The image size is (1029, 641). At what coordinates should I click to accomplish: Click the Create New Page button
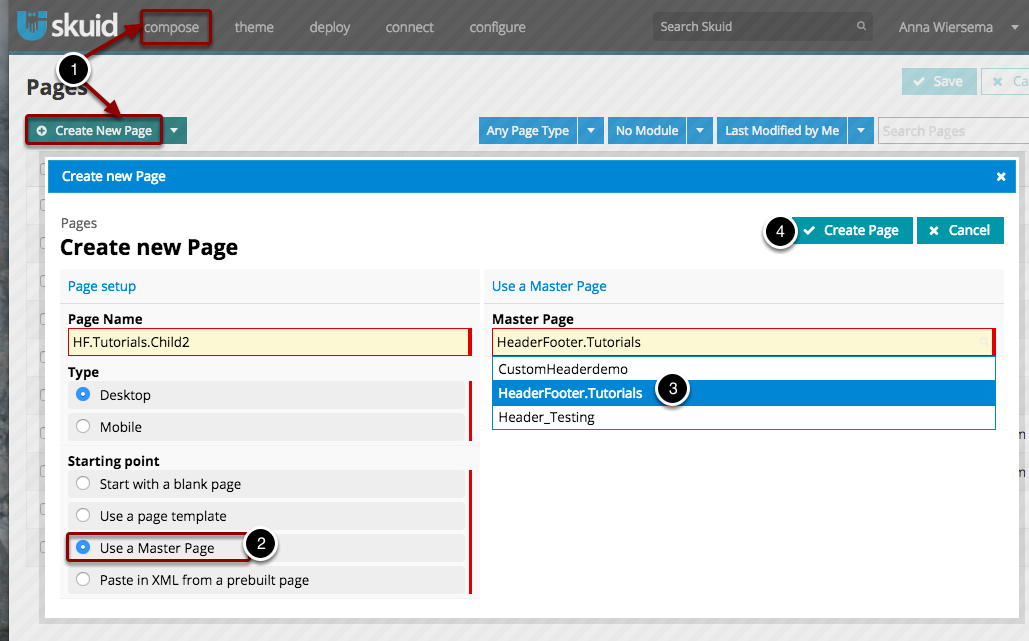click(94, 131)
